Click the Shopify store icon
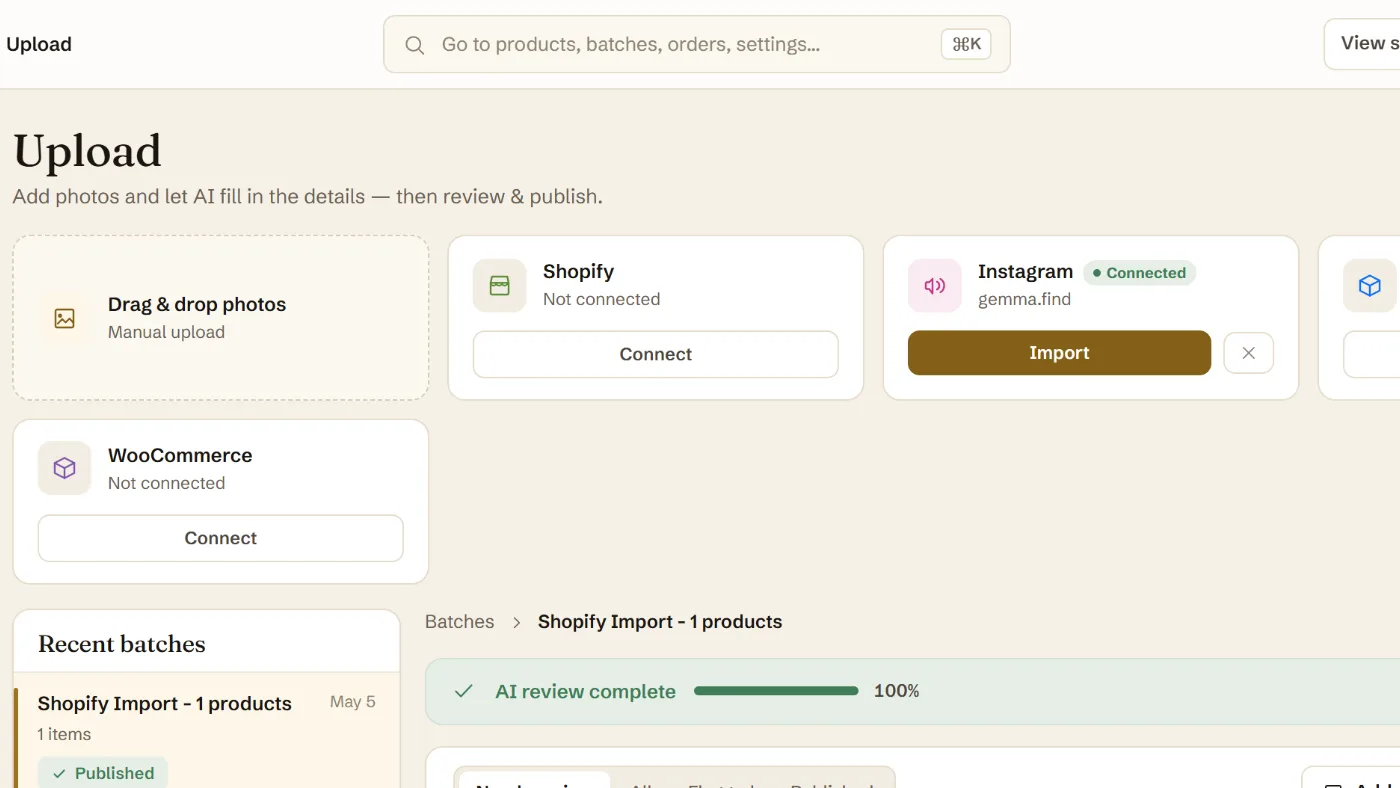1400x788 pixels. [x=499, y=286]
